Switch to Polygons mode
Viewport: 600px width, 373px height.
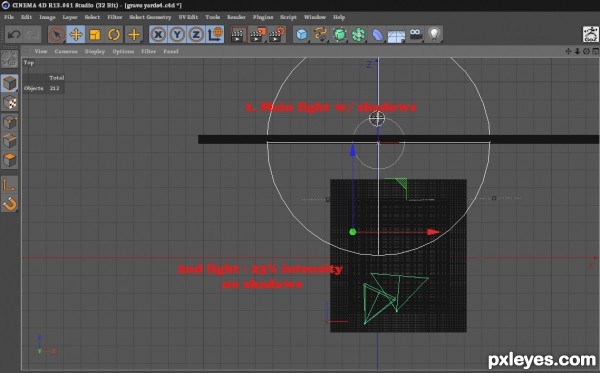point(10,160)
